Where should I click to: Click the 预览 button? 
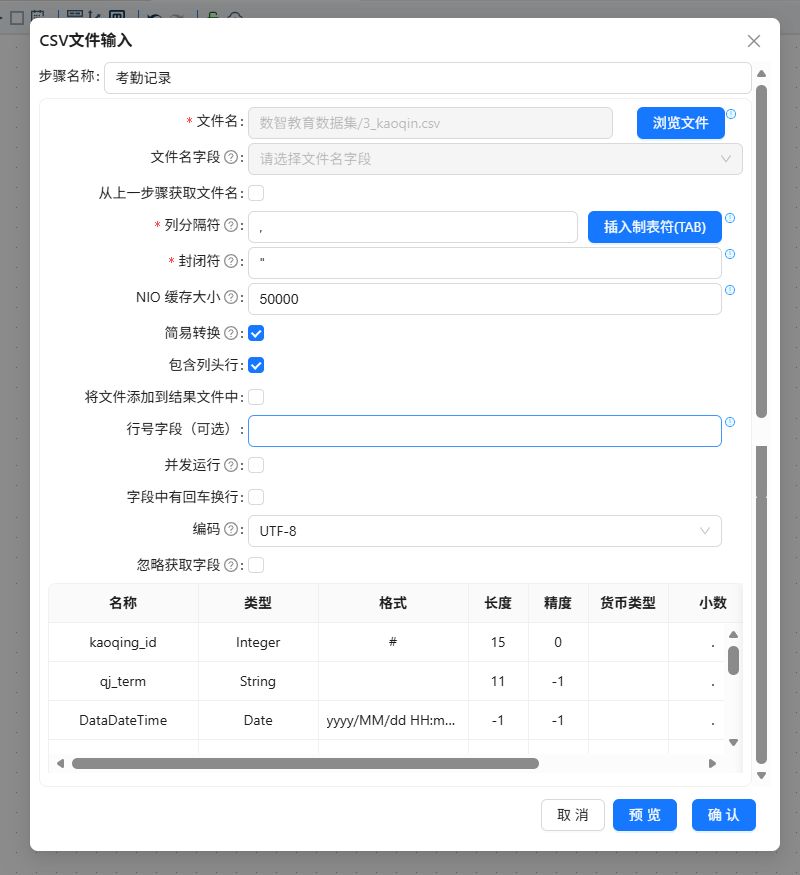click(644, 815)
